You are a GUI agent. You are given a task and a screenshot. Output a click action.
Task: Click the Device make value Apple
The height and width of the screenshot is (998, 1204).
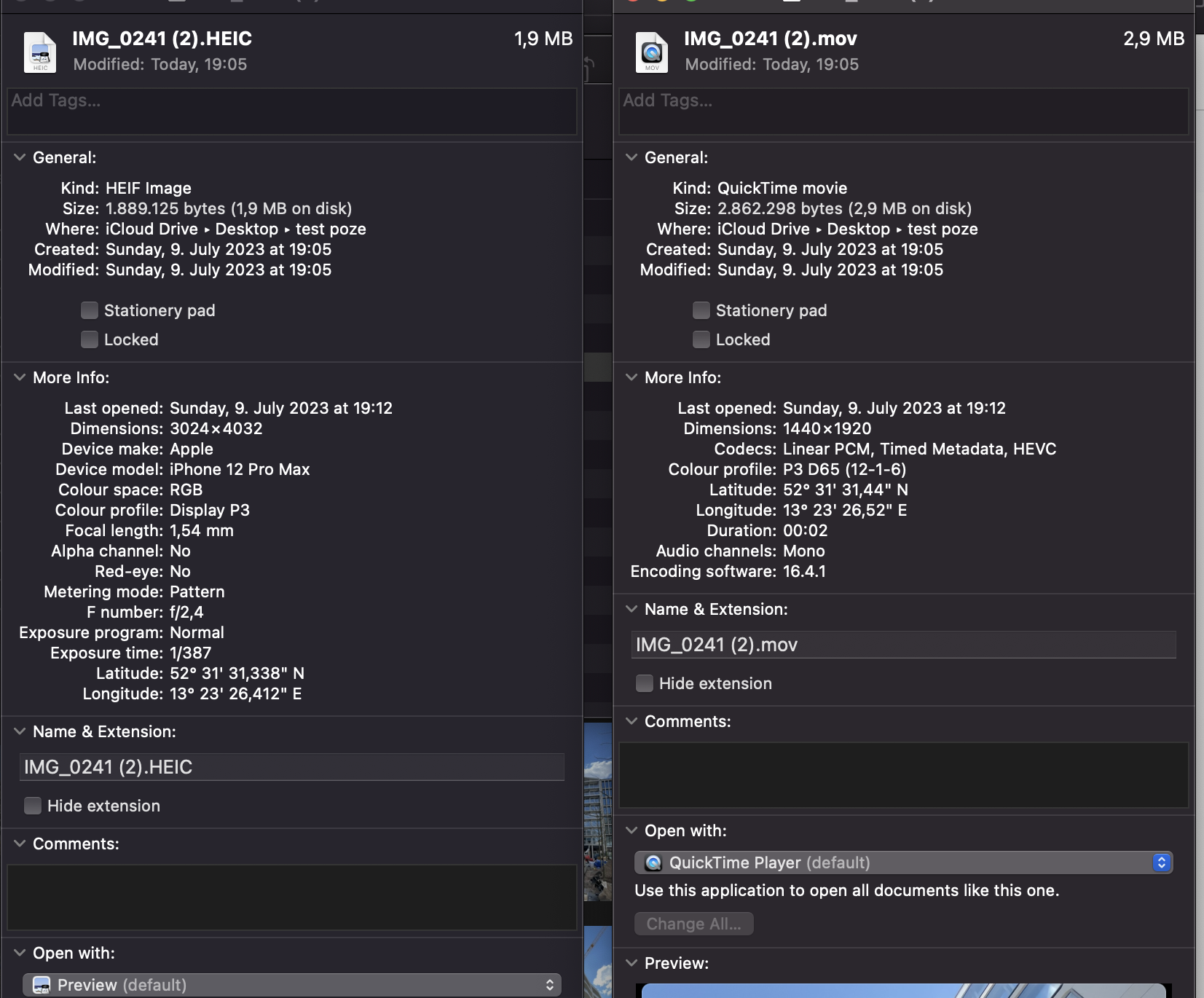tap(192, 449)
